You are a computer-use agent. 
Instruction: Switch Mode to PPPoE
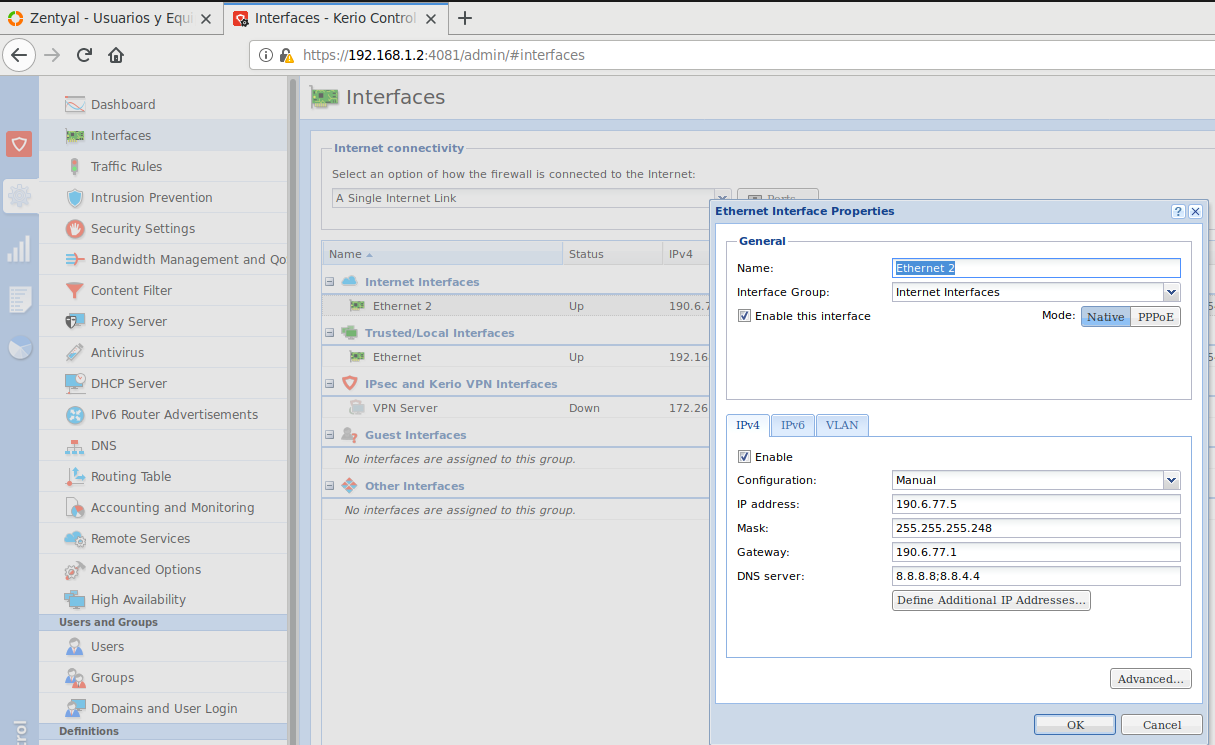[x=1155, y=316]
